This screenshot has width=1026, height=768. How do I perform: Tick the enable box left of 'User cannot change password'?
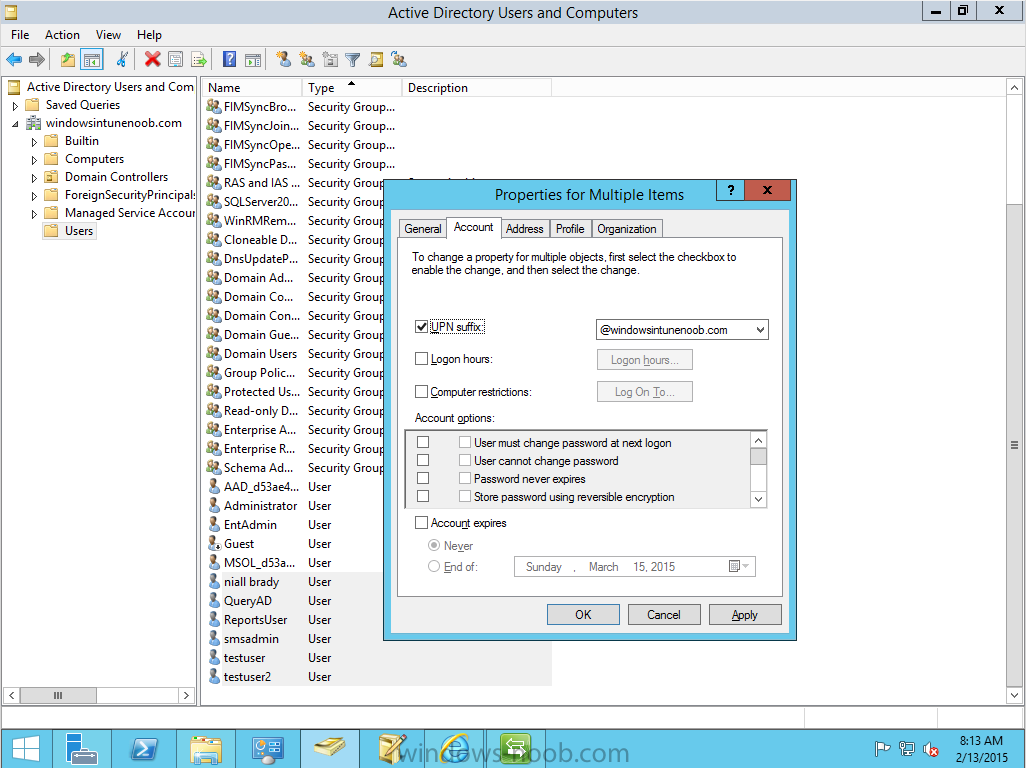pyautogui.click(x=423, y=461)
